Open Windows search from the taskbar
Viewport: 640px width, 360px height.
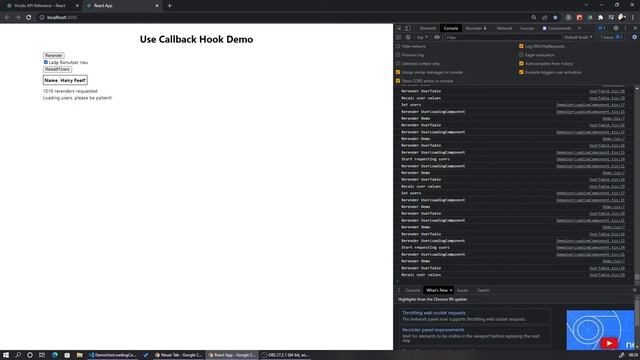pyautogui.click(x=18, y=355)
